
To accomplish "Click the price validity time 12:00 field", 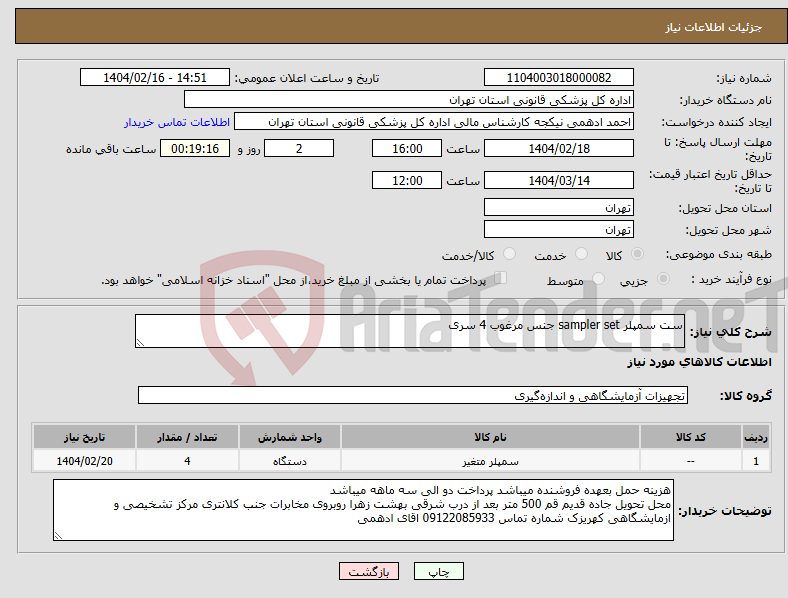I will (x=407, y=180).
